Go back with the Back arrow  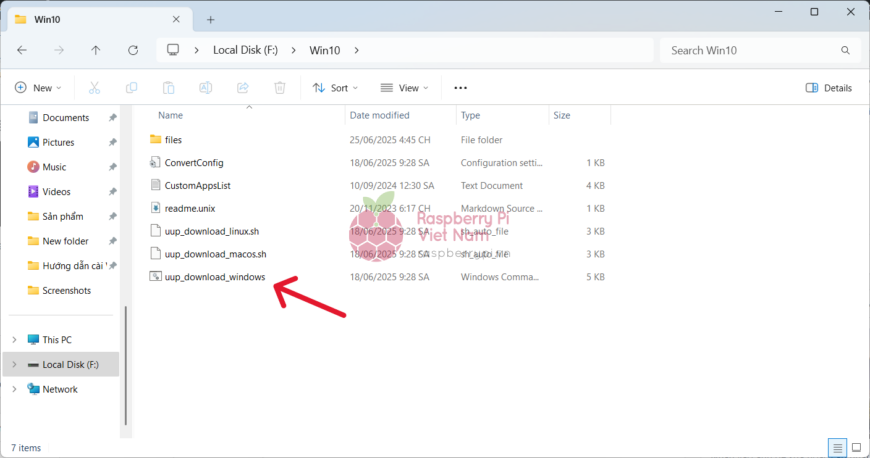point(22,51)
